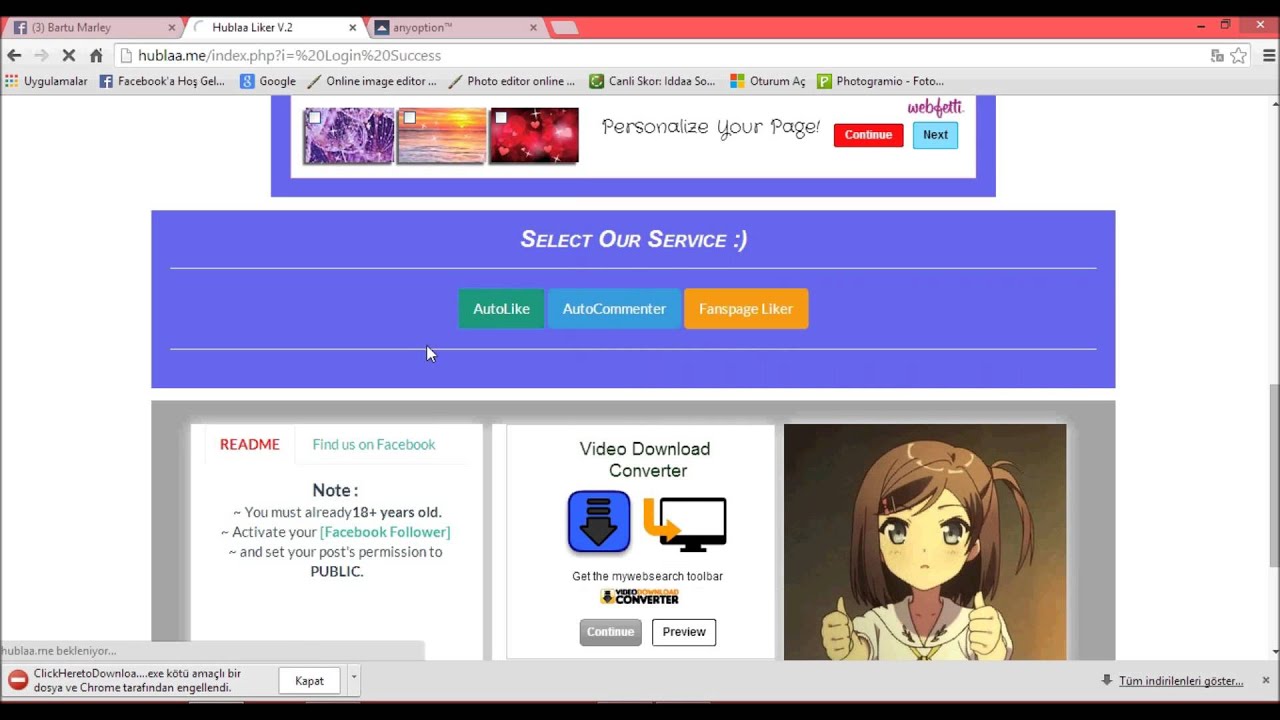Dismiss blocked download with Kapat
This screenshot has height=720, width=1280.
coord(309,681)
